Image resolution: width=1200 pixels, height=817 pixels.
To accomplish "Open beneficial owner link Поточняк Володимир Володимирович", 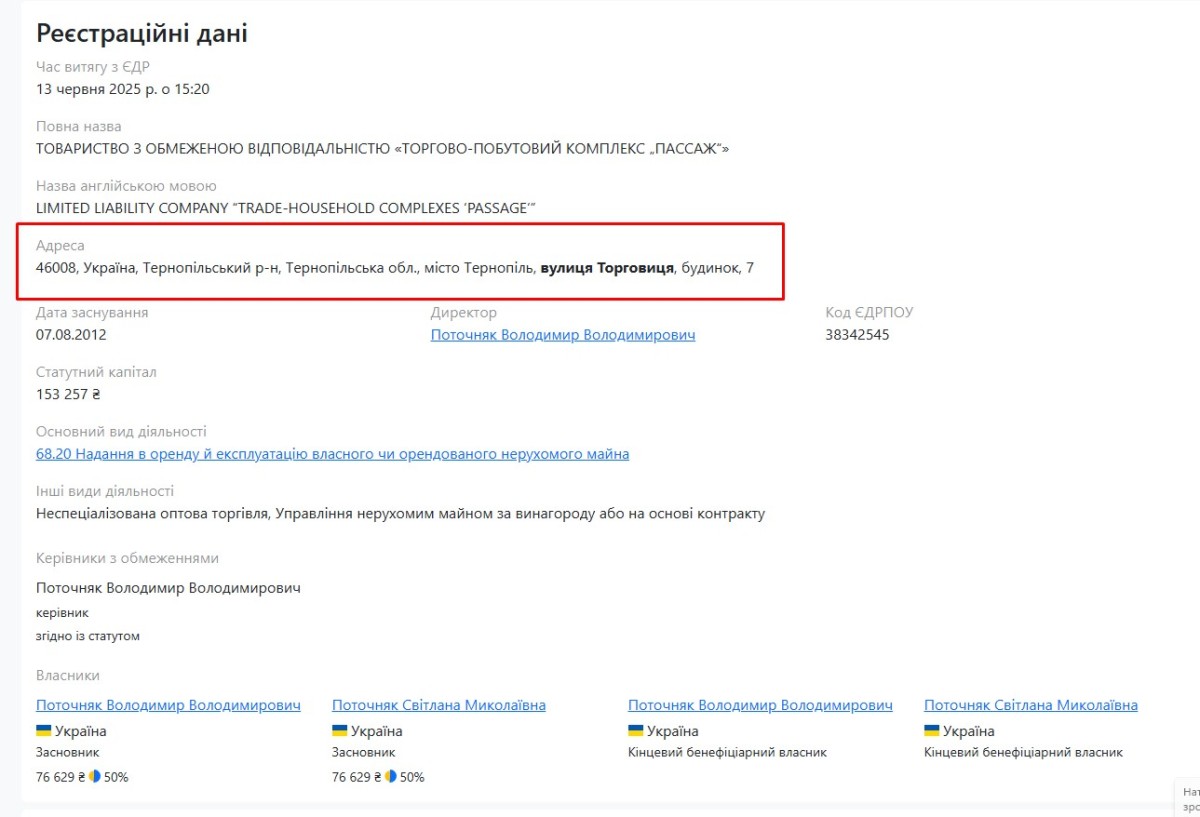I will tap(760, 705).
